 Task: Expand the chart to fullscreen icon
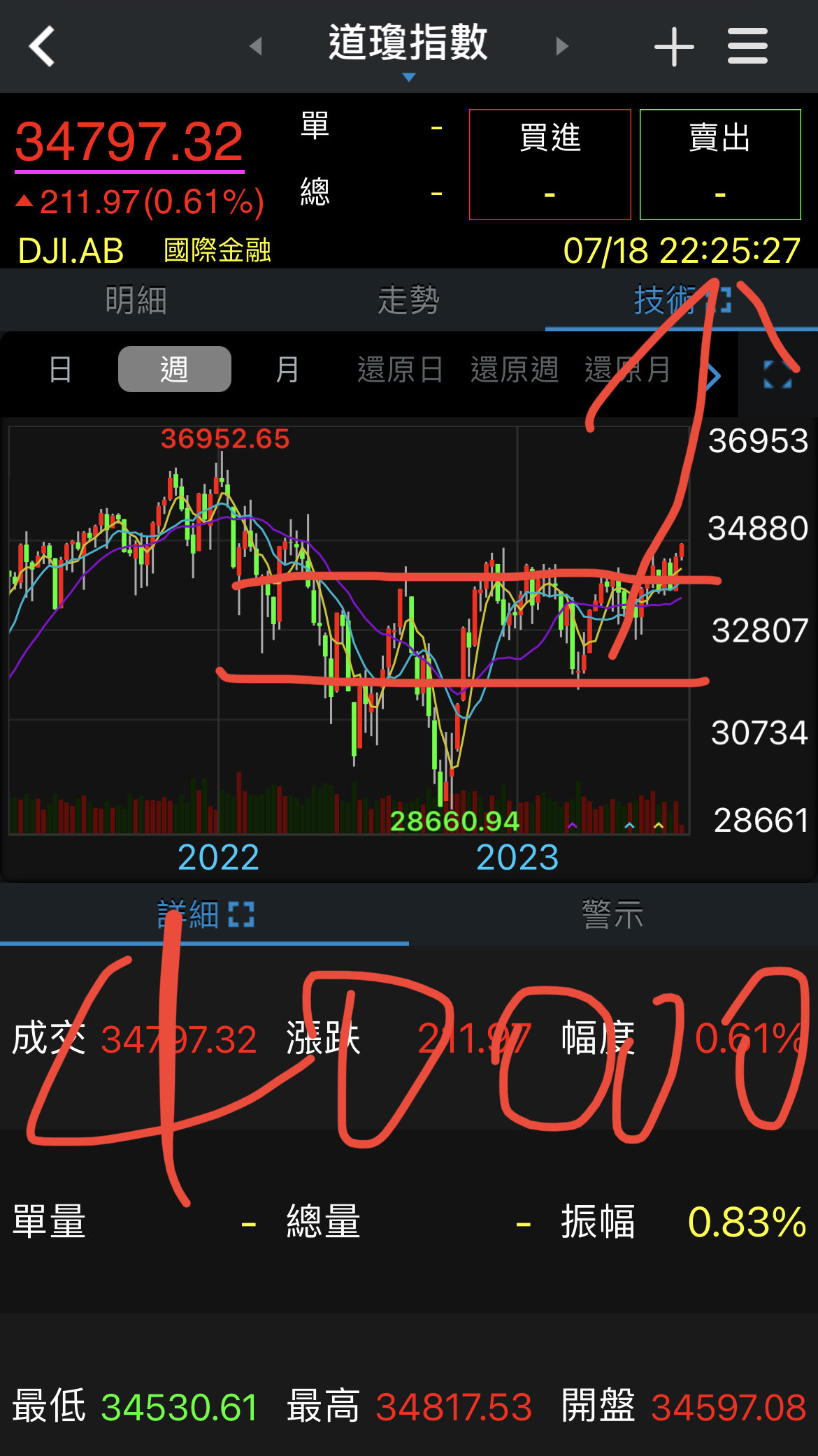pyautogui.click(x=777, y=375)
